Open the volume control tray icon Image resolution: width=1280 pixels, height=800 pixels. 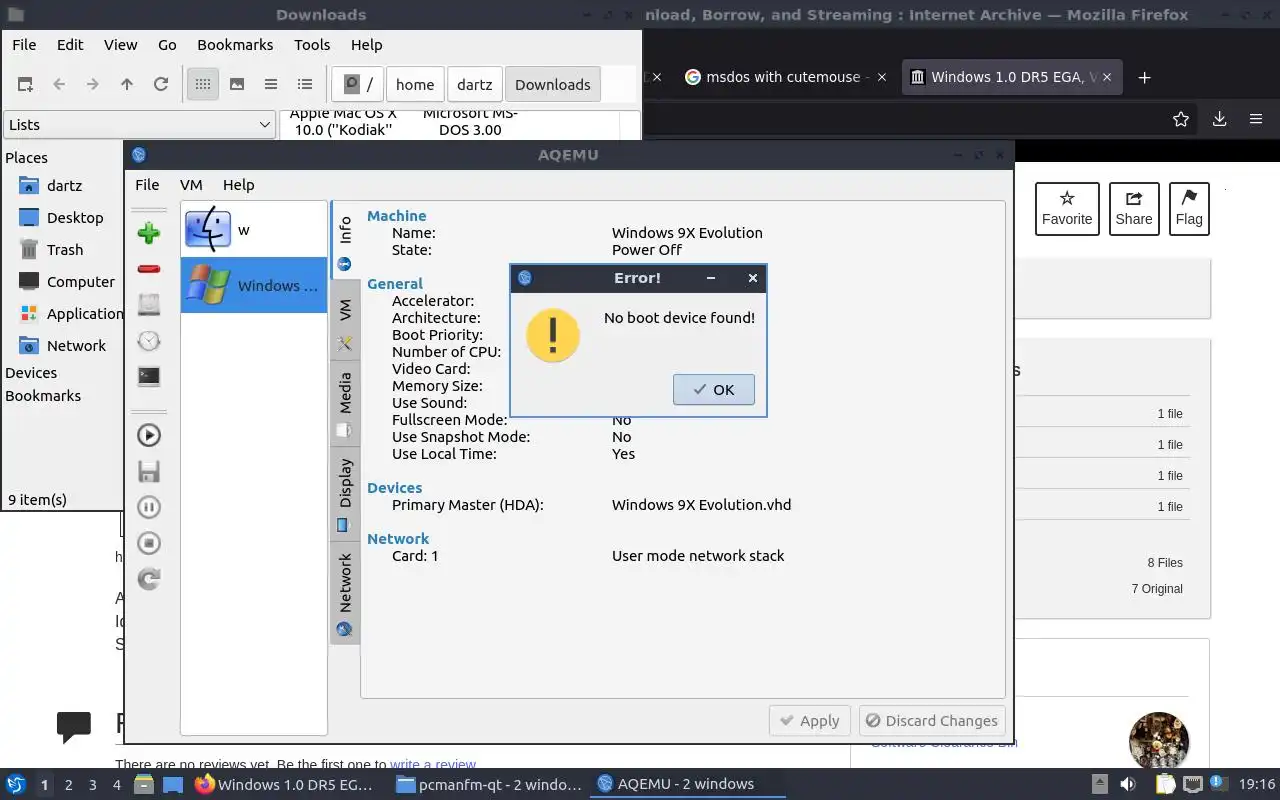click(x=1127, y=784)
